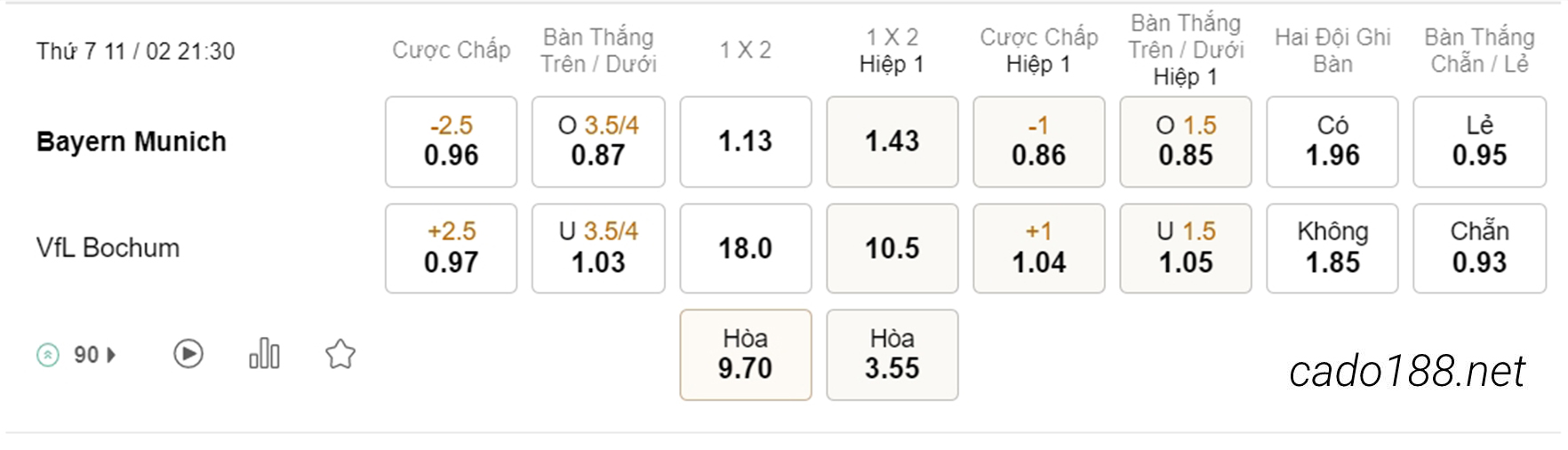Choose both teams score Không at 1.85
The image size is (1568, 450).
(x=1332, y=248)
